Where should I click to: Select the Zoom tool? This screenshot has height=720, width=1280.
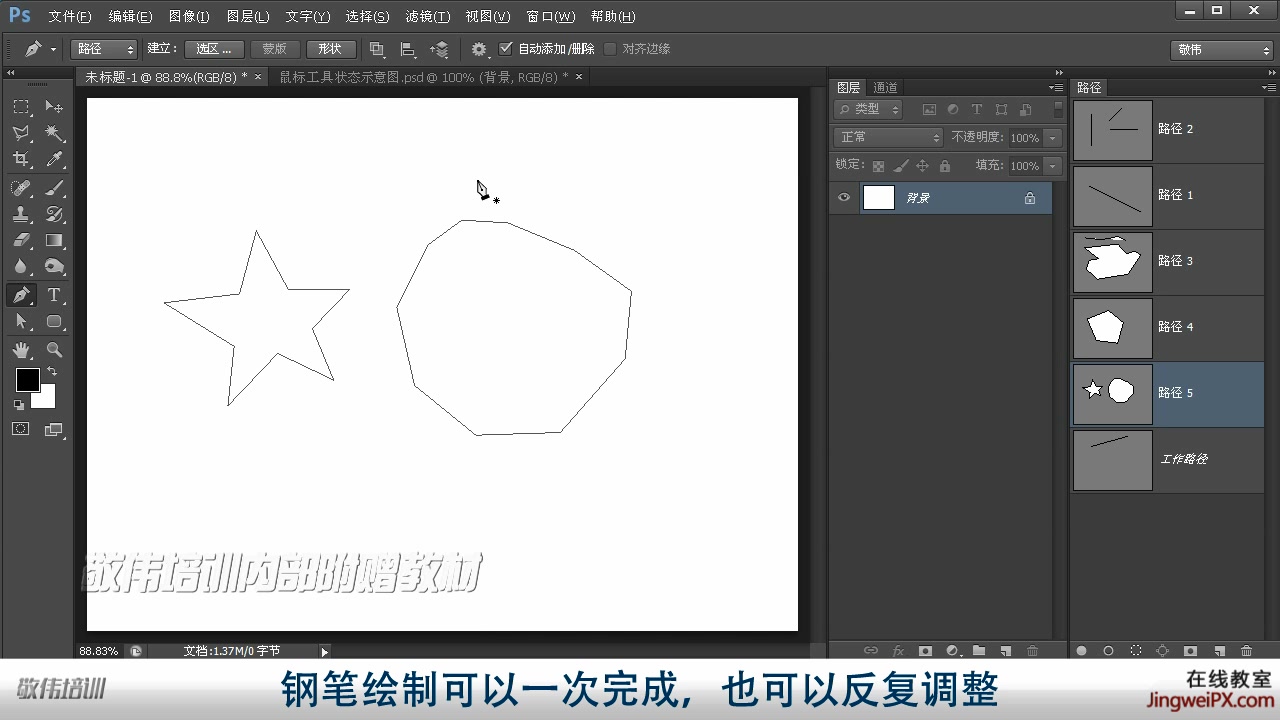tap(55, 349)
